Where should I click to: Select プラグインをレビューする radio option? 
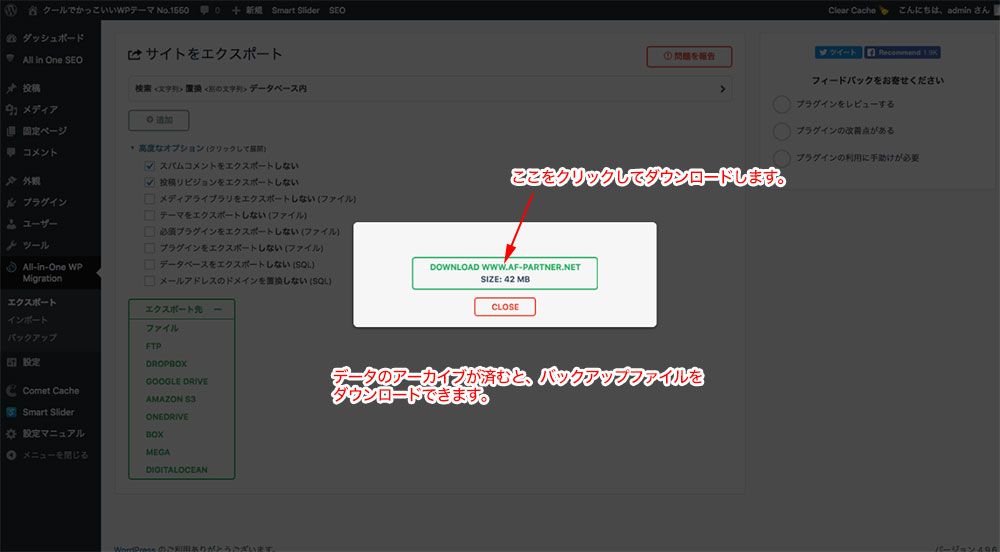pyautogui.click(x=782, y=104)
